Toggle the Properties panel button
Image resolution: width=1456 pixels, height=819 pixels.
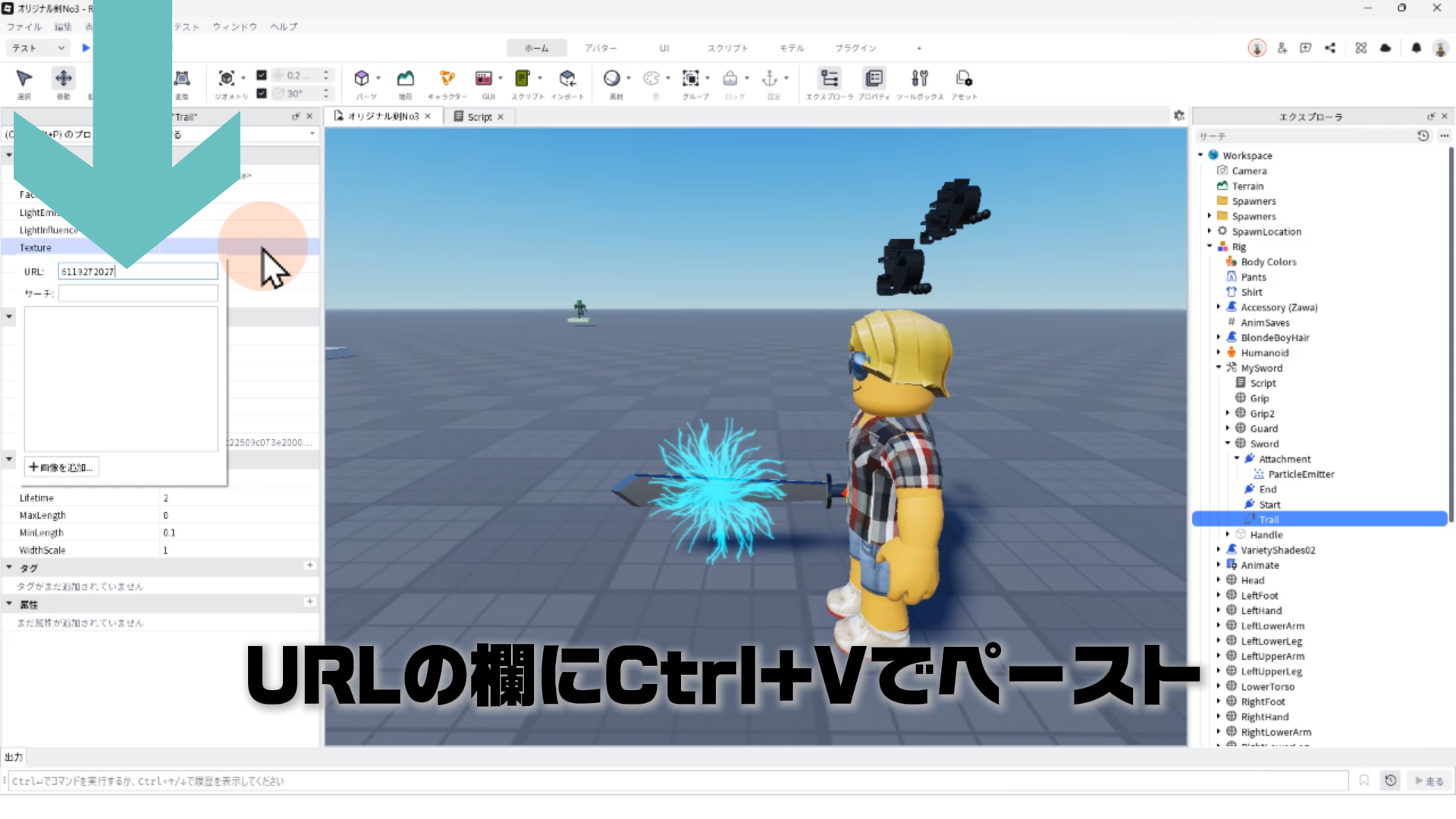click(x=874, y=78)
